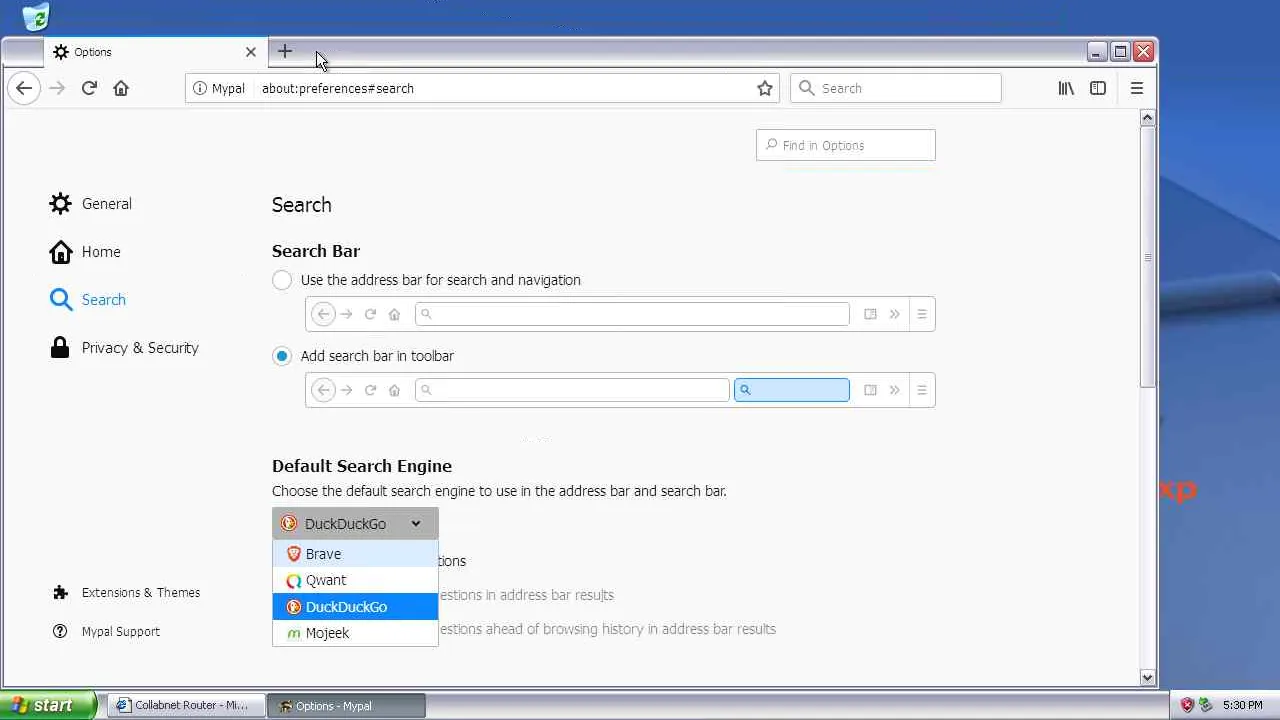Select 'Use the address bar for search' option
This screenshot has height=720, width=1280.
tap(282, 280)
